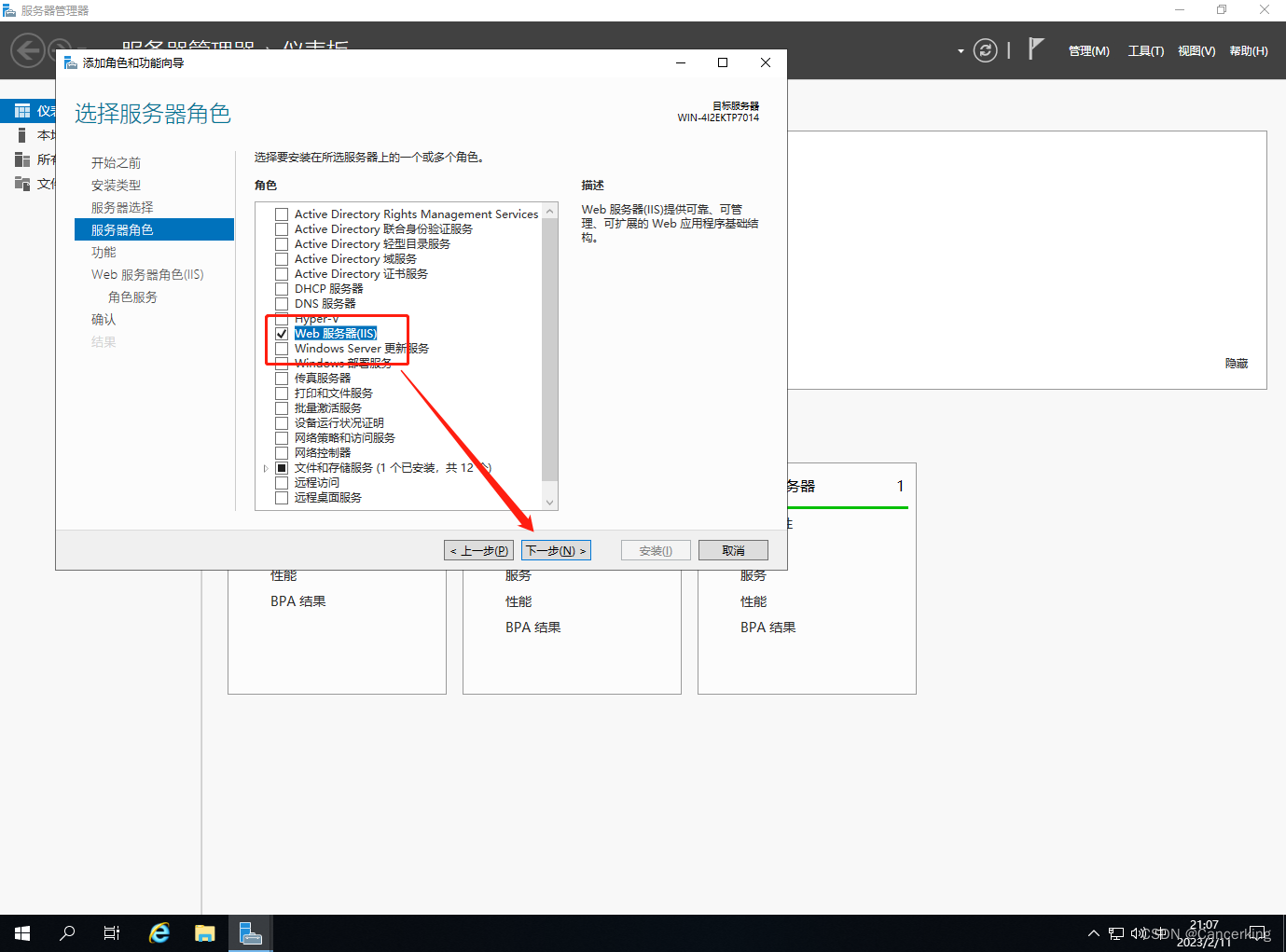This screenshot has width=1286, height=952.
Task: Open the notifications flag in Server Manager
Action: click(x=1035, y=48)
